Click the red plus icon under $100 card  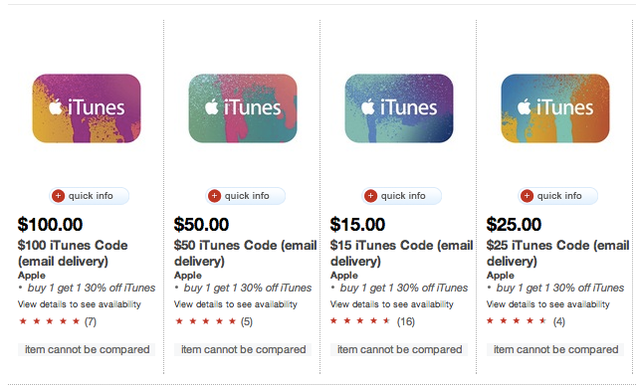click(58, 196)
